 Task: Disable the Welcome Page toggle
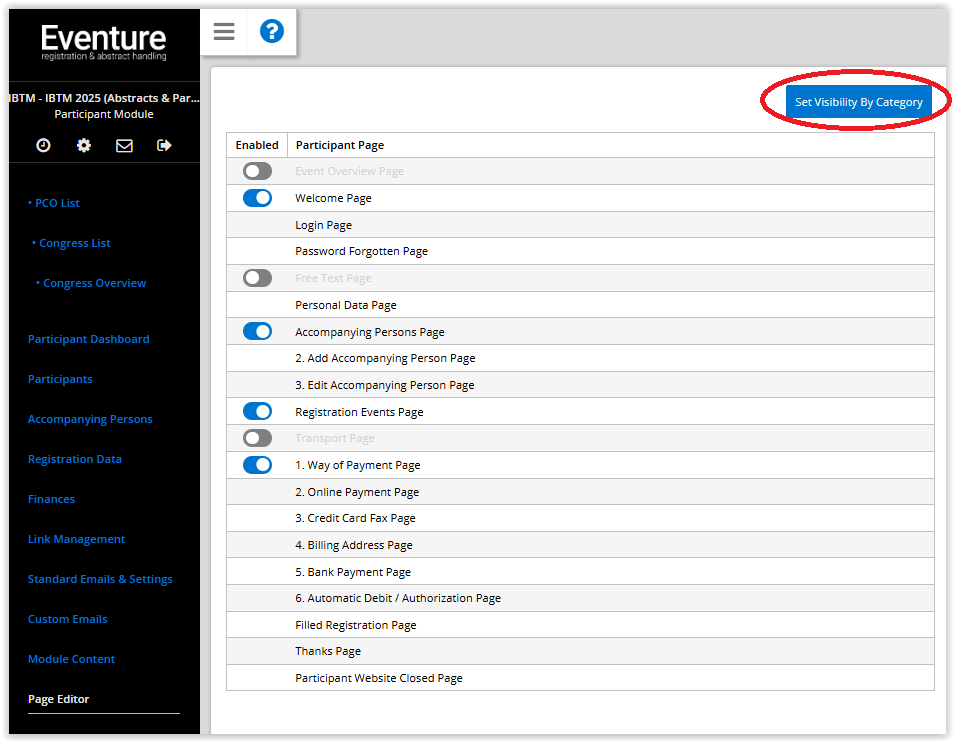coord(257,198)
